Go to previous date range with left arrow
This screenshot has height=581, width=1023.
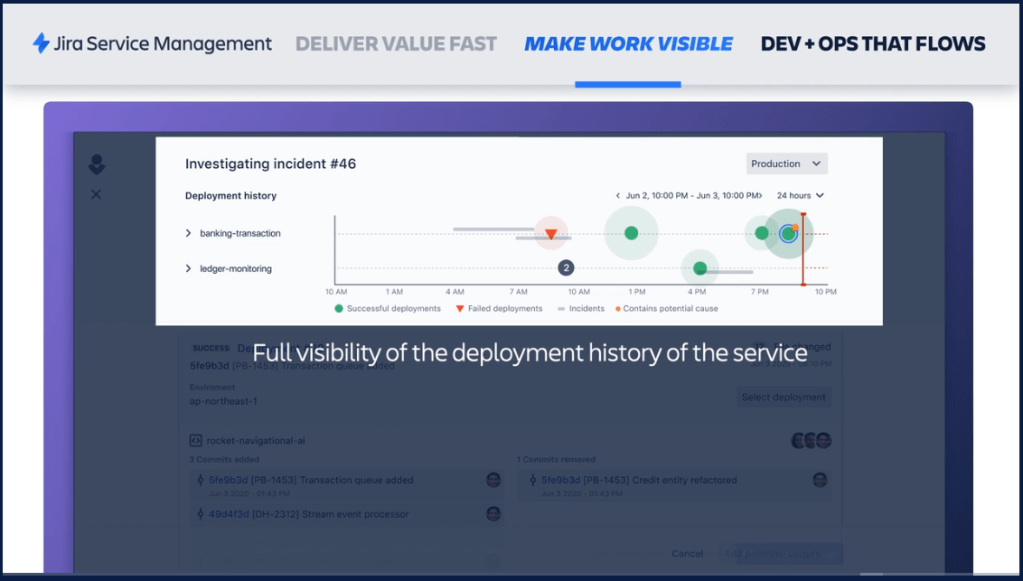click(617, 196)
